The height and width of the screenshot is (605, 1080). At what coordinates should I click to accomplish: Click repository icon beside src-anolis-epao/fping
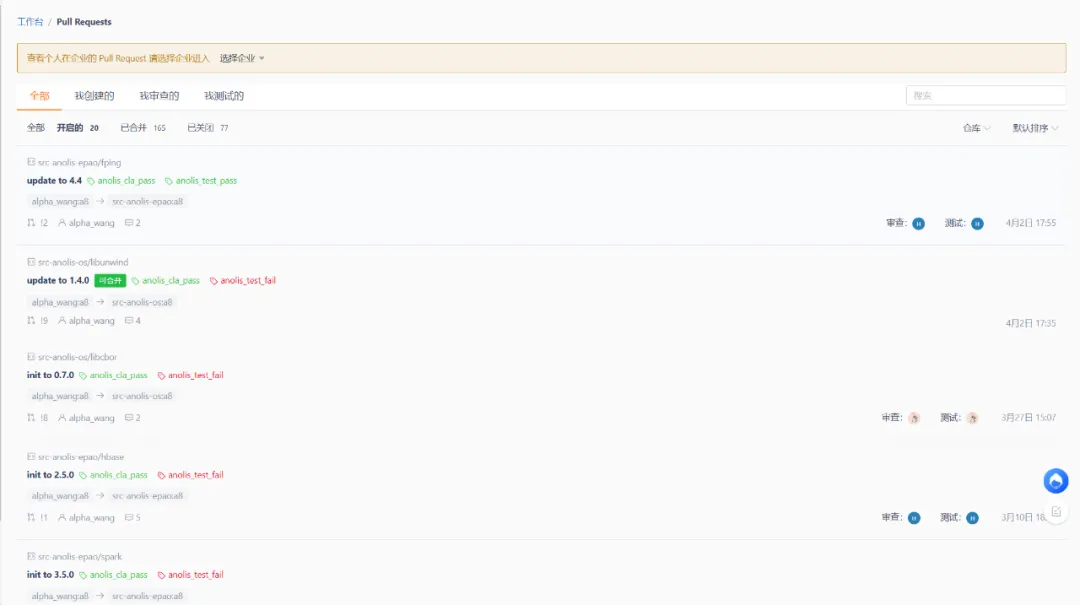31,162
